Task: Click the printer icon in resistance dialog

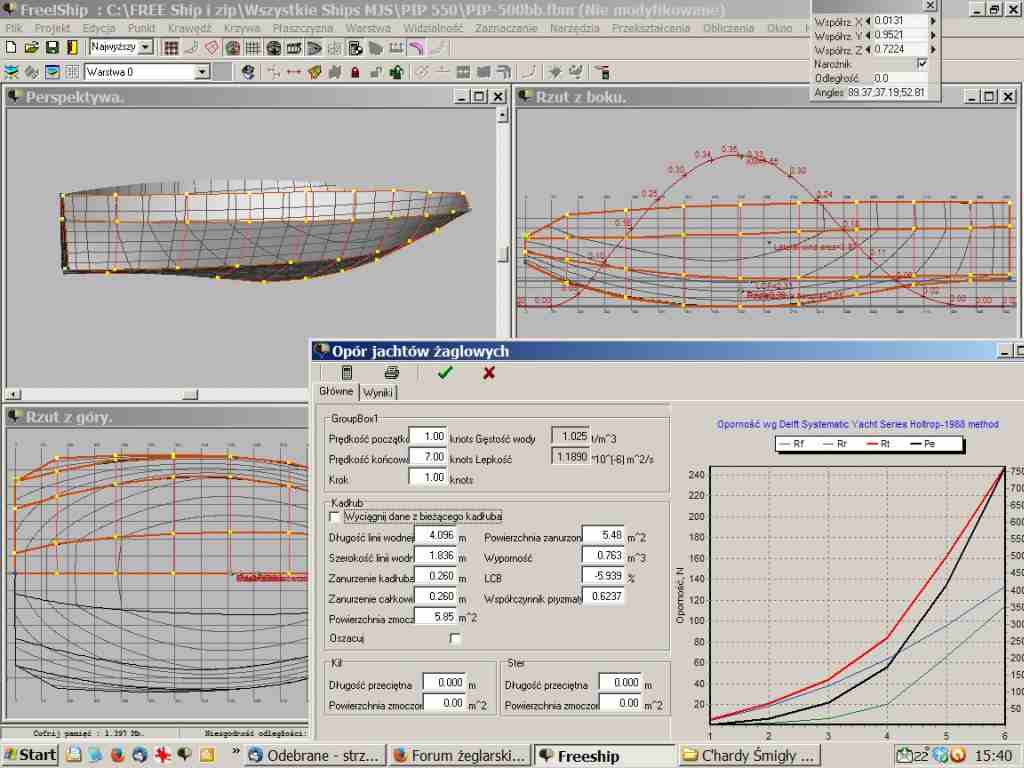Action: click(x=392, y=373)
